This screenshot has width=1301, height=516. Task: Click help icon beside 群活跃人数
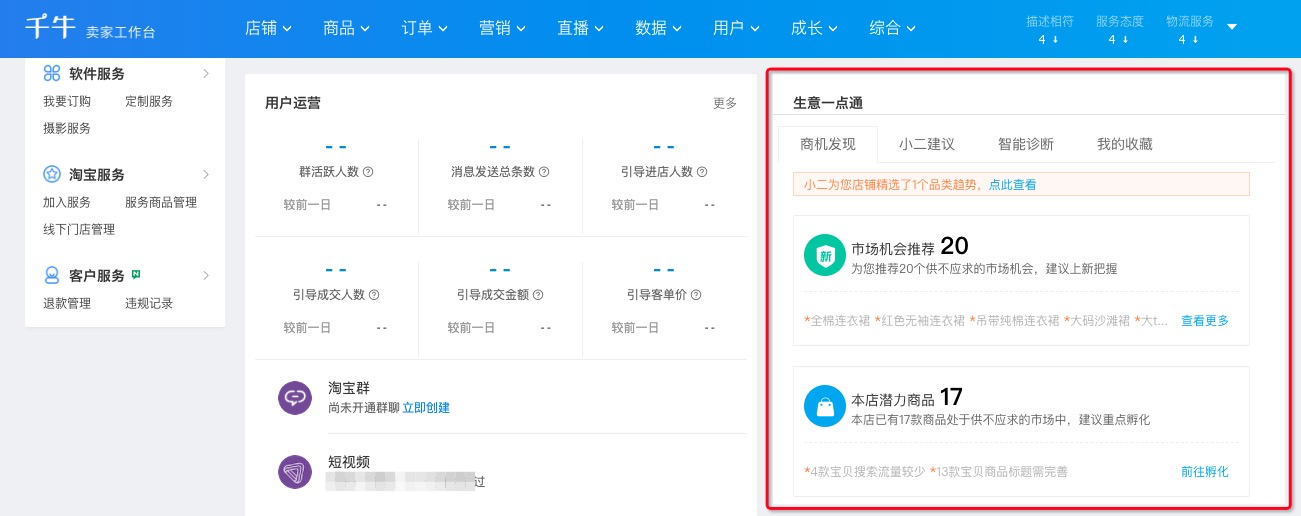pos(368,172)
